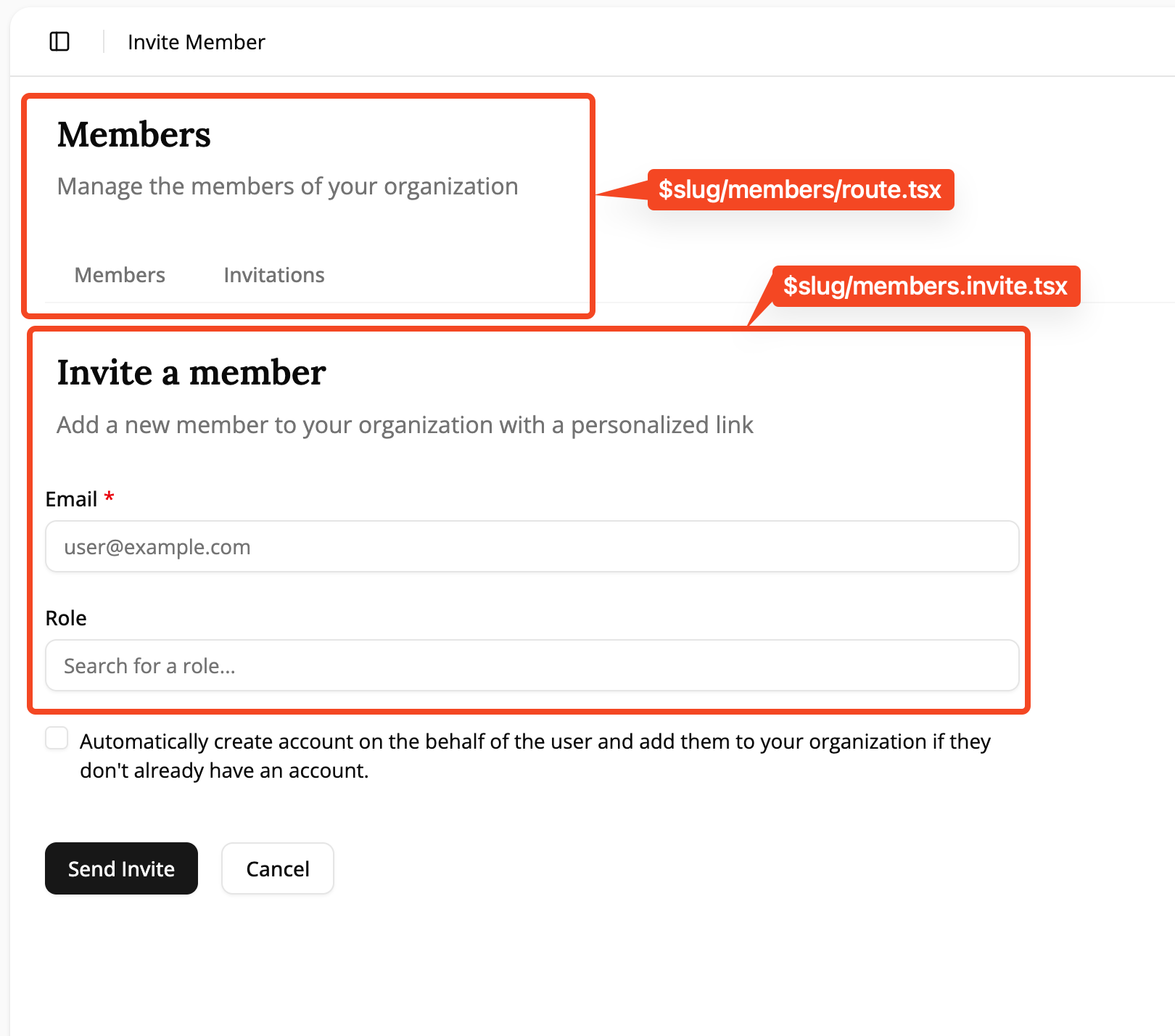The image size is (1175, 1036).
Task: Click the 'Invite a member' heading
Action: pos(191,373)
